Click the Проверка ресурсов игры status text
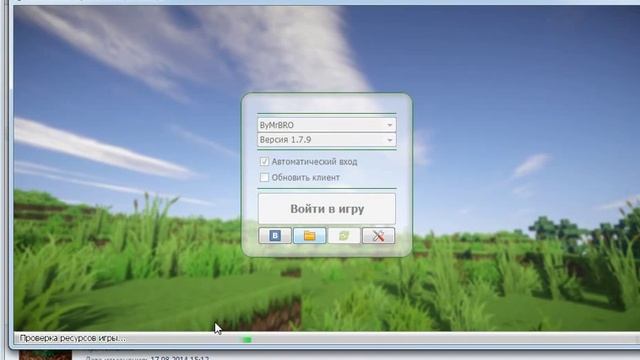The width and height of the screenshot is (640, 360). point(73,338)
